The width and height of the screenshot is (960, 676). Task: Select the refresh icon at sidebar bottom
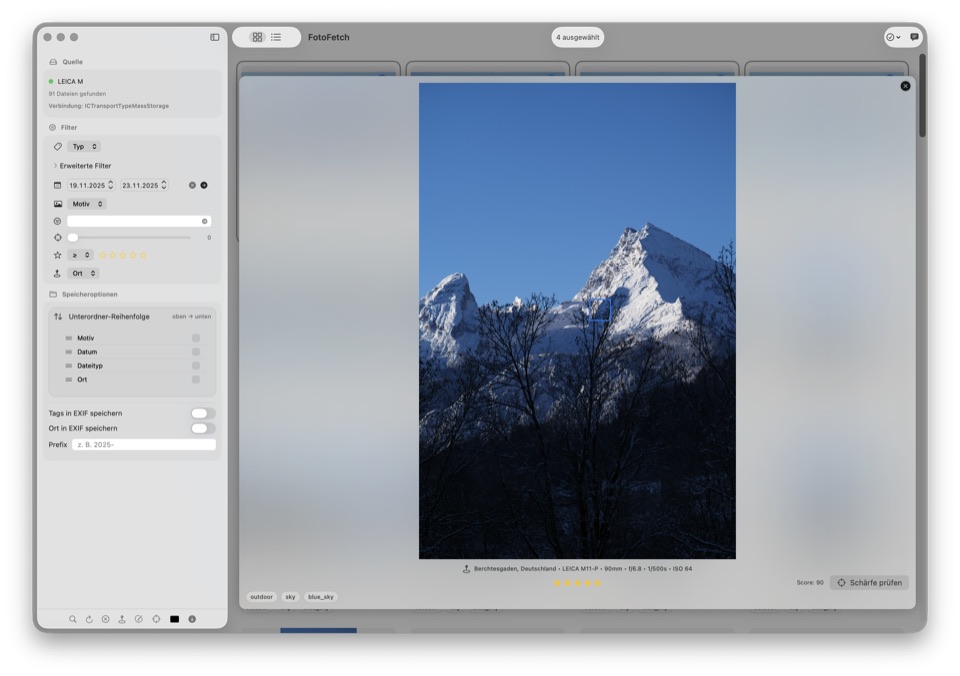tap(89, 619)
